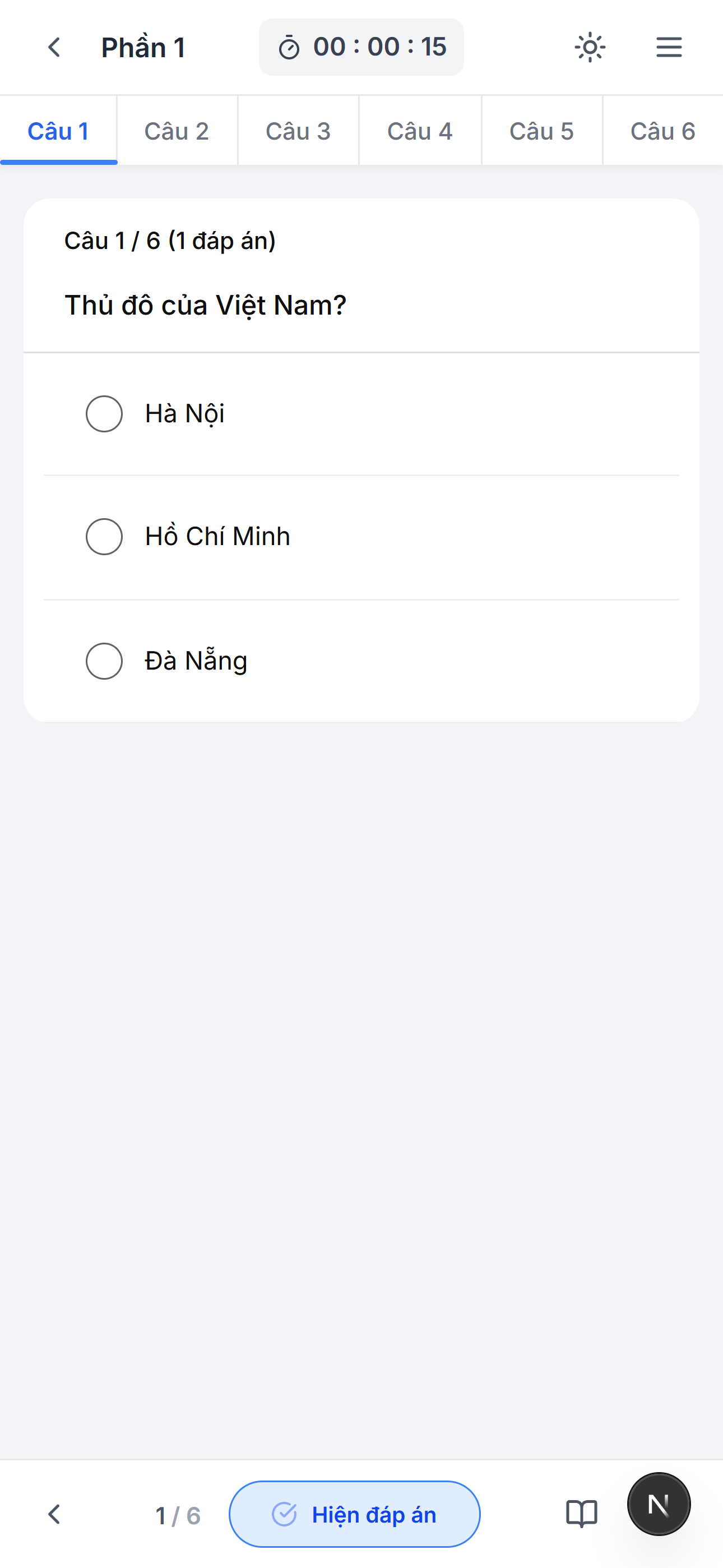
Task: Switch to the Câu 2 tab
Action: tap(177, 131)
